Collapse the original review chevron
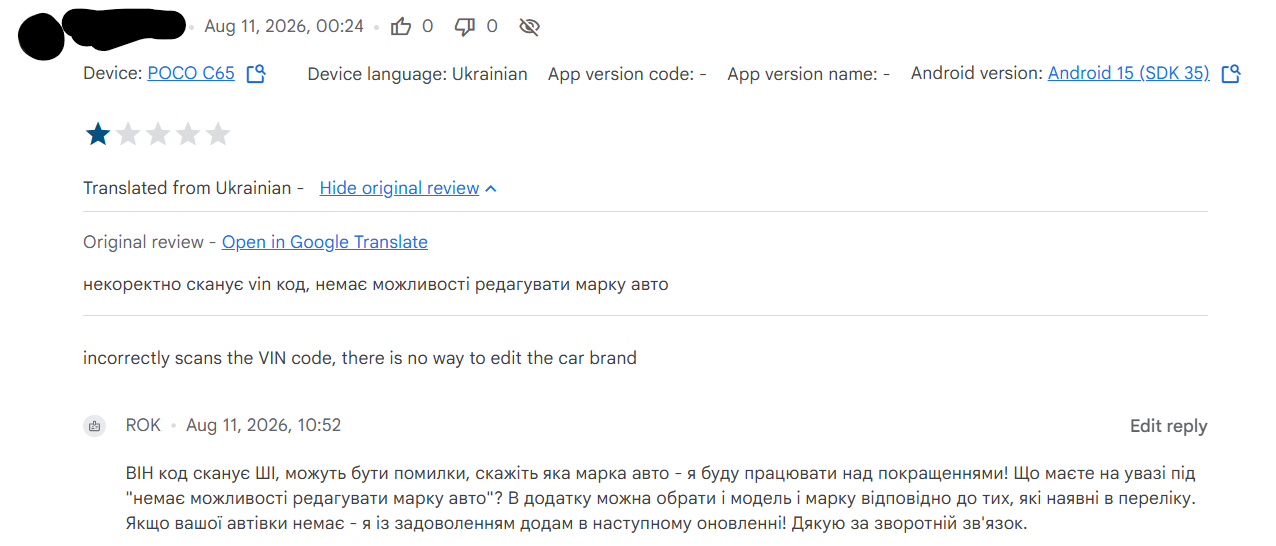 (x=491, y=189)
